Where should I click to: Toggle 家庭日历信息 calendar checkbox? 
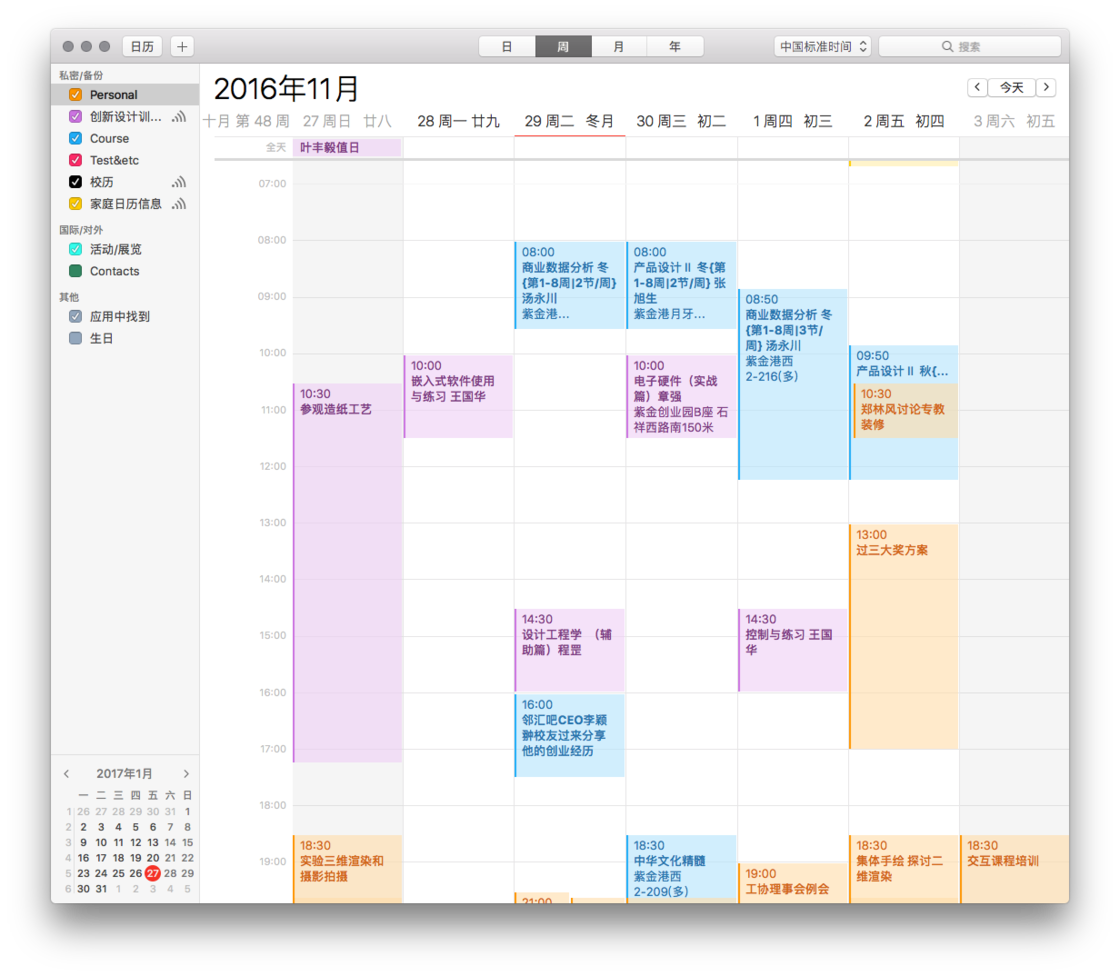(75, 204)
